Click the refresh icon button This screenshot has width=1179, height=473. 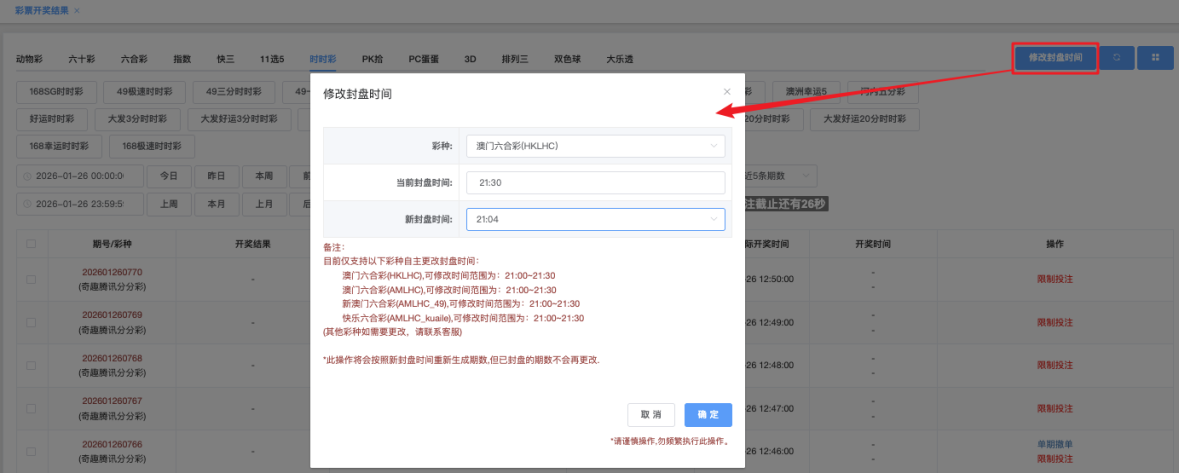[x=1117, y=58]
